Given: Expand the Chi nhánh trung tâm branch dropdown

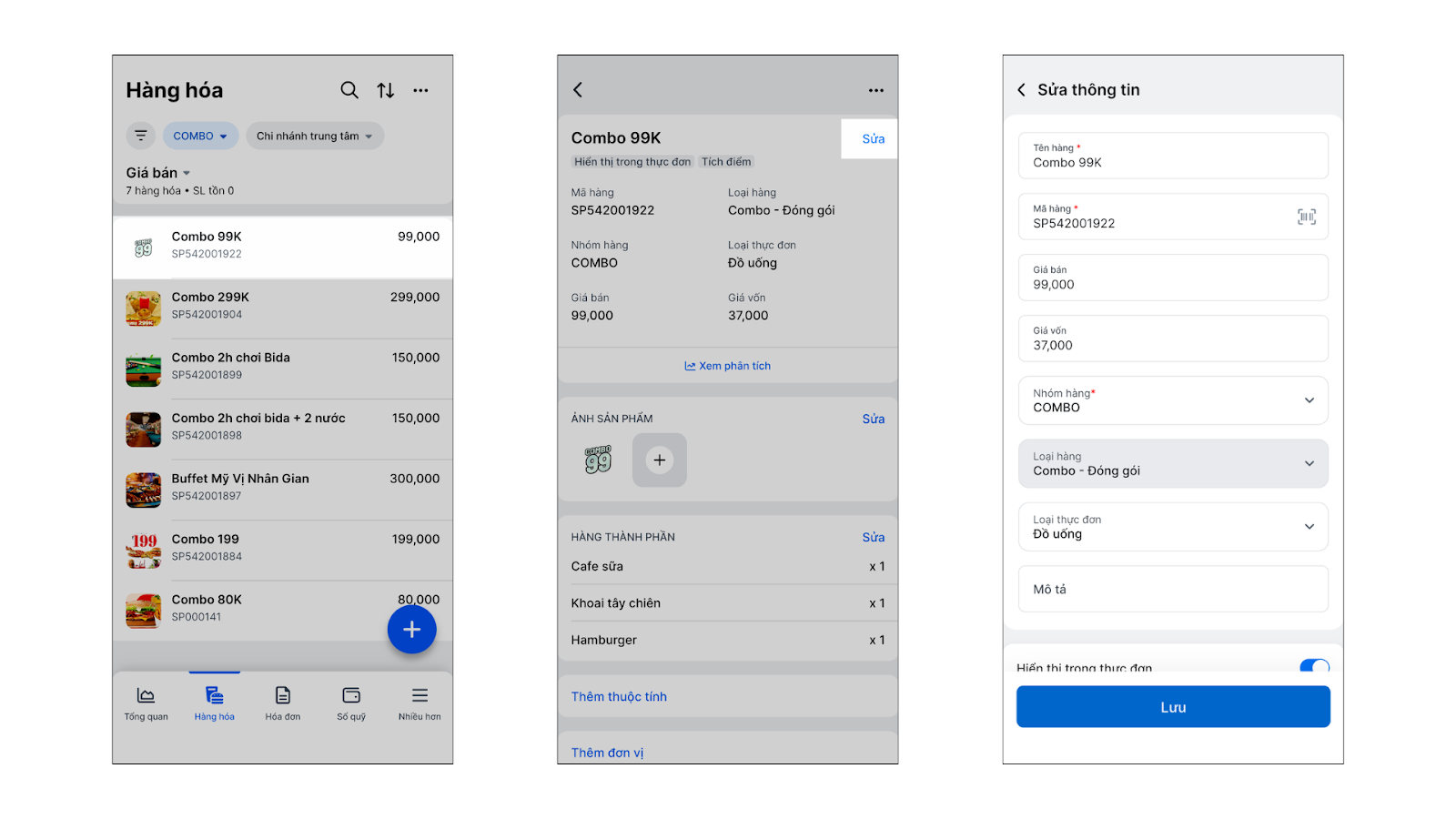Looking at the screenshot, I should pyautogui.click(x=315, y=136).
